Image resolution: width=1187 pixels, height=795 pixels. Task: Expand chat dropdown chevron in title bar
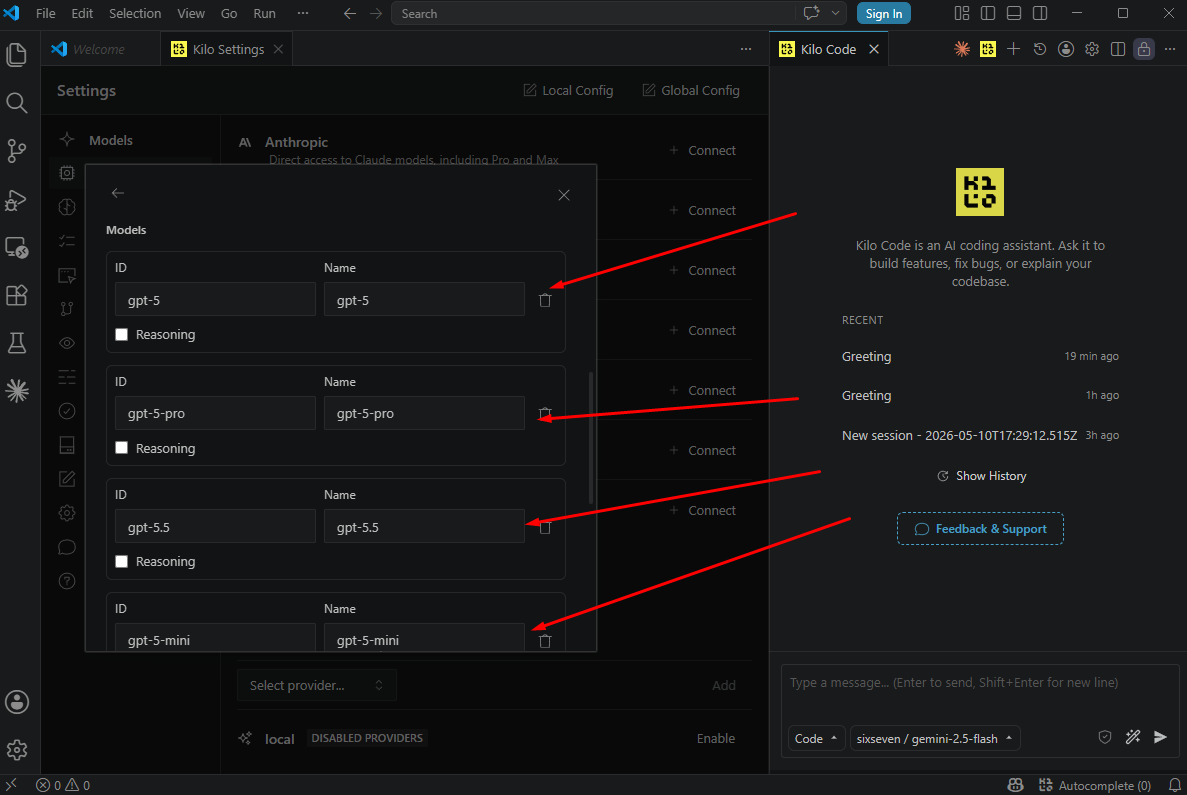(835, 13)
